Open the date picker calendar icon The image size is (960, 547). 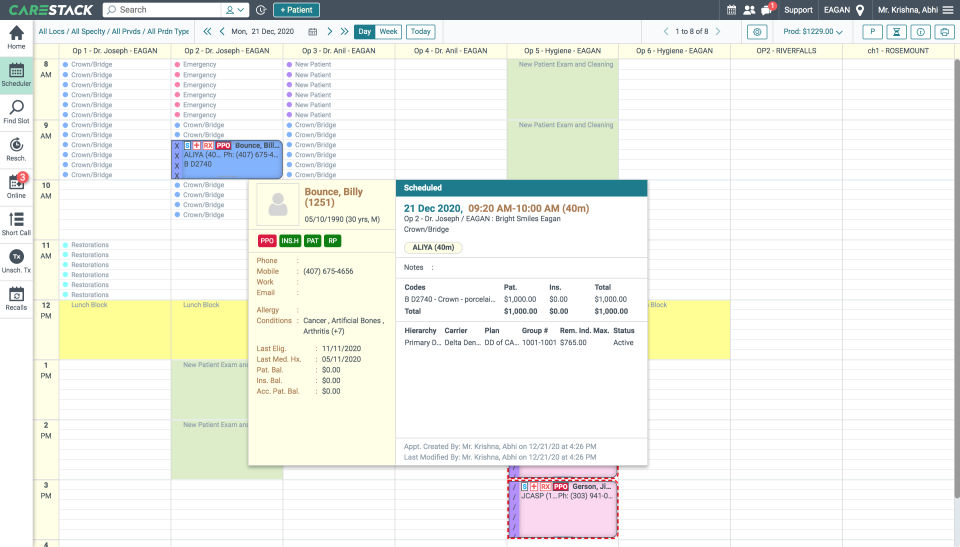click(x=312, y=32)
